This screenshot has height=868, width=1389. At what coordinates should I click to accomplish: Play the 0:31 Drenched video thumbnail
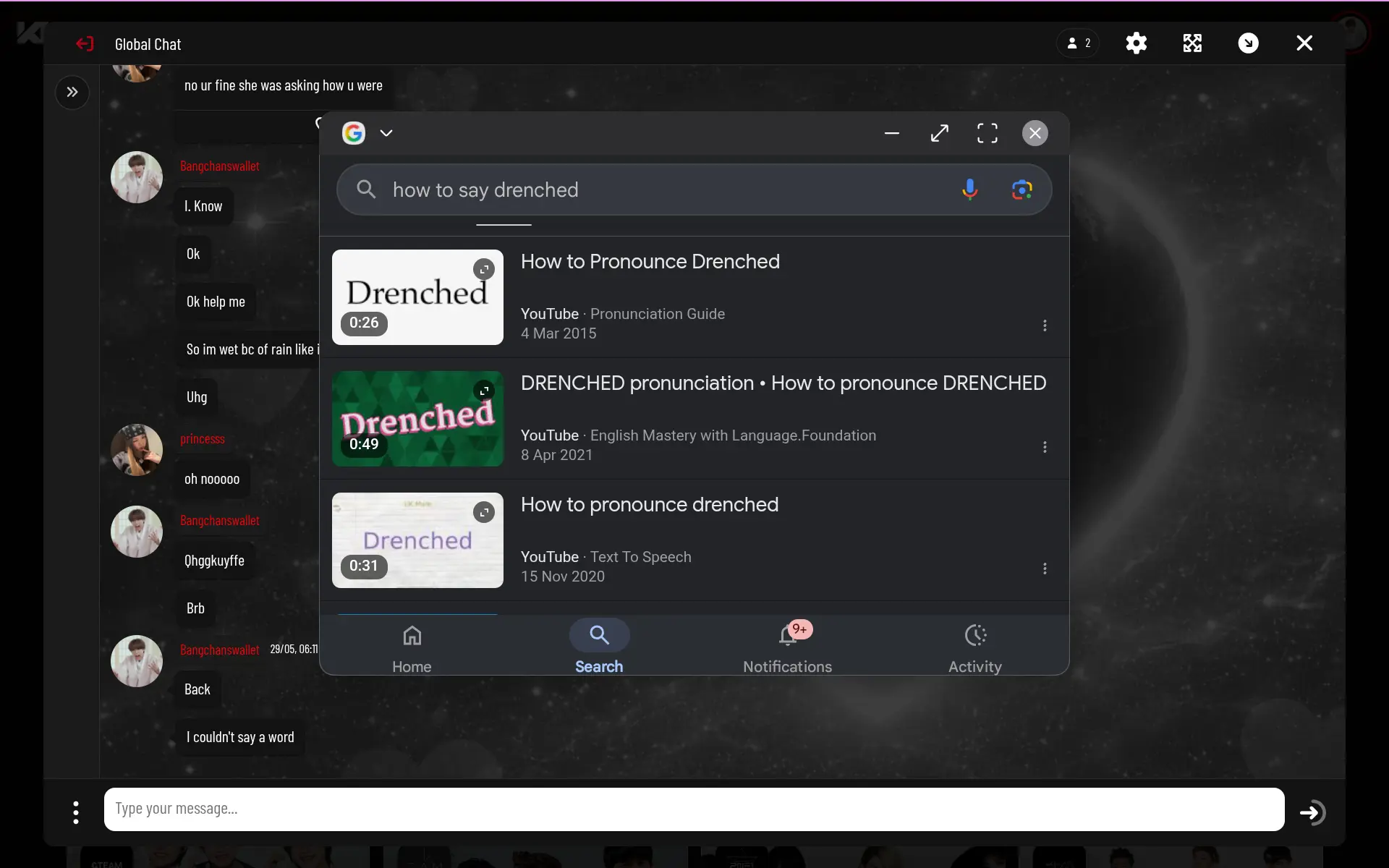pyautogui.click(x=417, y=540)
